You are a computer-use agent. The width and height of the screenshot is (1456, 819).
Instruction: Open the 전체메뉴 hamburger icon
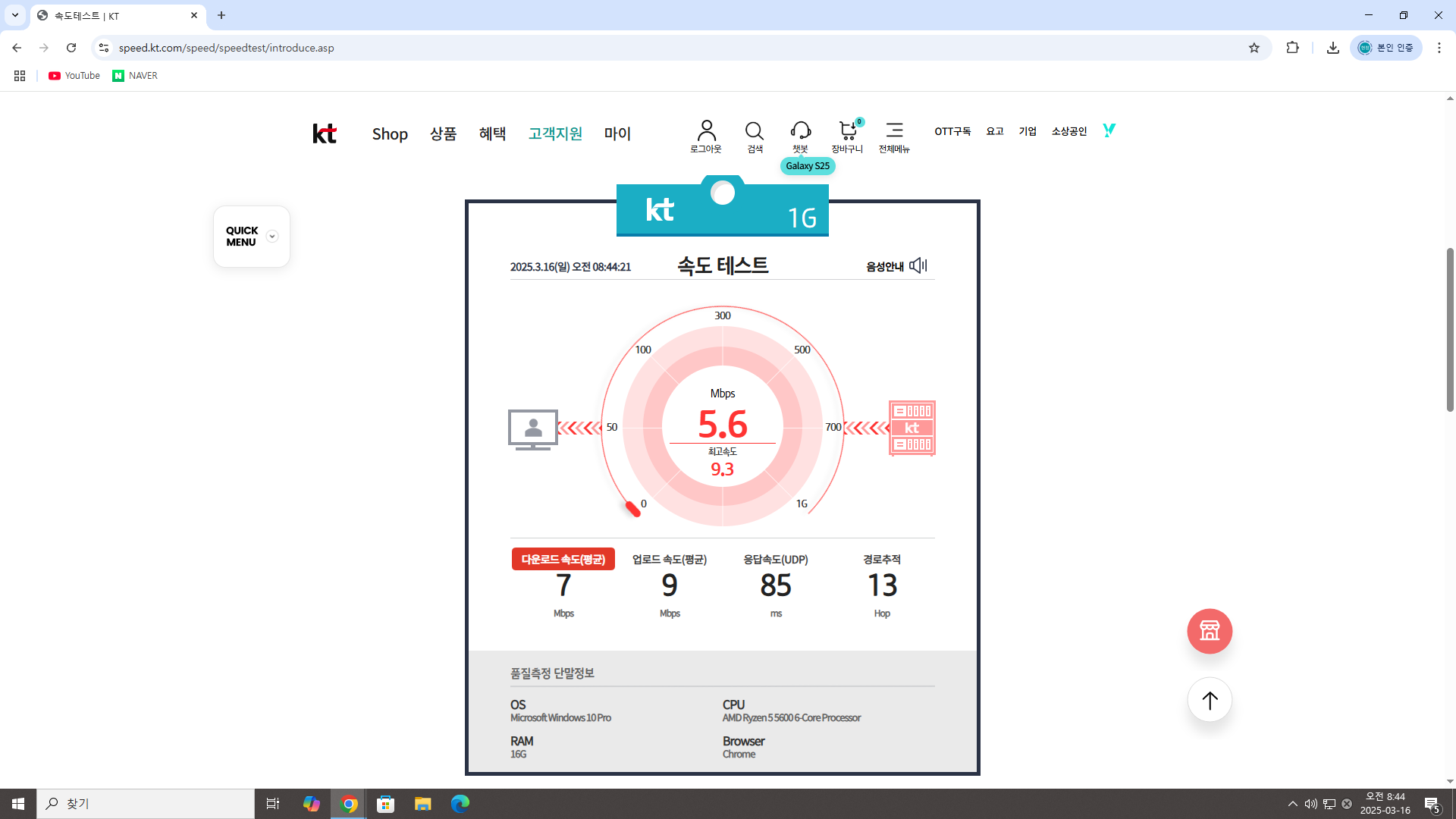pos(894,136)
